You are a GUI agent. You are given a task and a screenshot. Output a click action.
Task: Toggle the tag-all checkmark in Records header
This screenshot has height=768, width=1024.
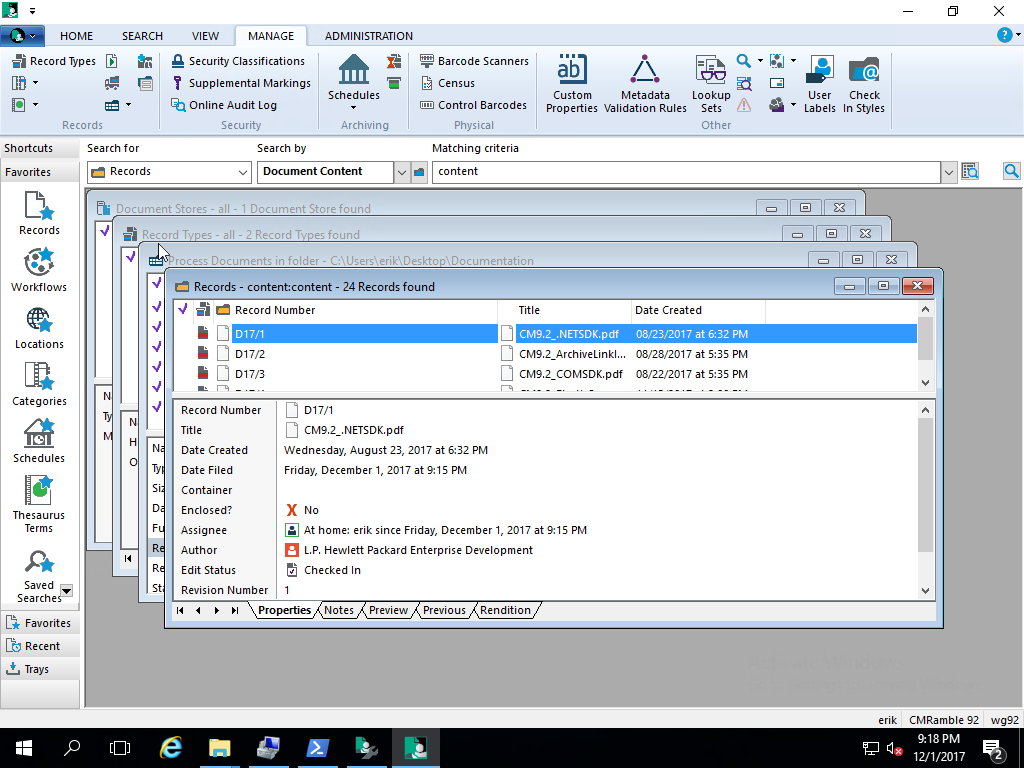pos(183,309)
